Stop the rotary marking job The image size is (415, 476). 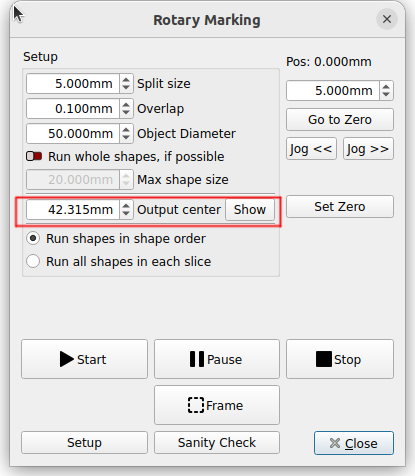click(340, 359)
